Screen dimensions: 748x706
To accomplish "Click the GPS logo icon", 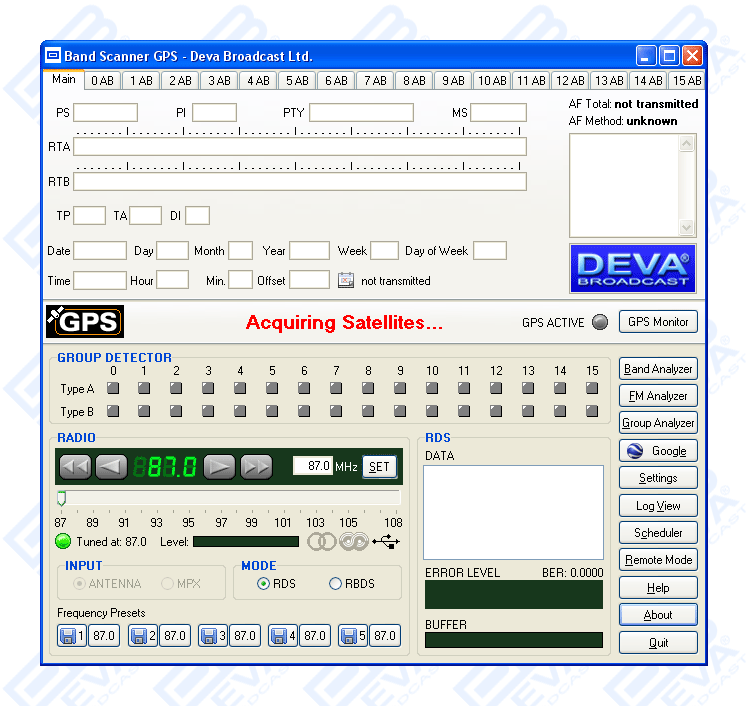I will click(x=85, y=321).
